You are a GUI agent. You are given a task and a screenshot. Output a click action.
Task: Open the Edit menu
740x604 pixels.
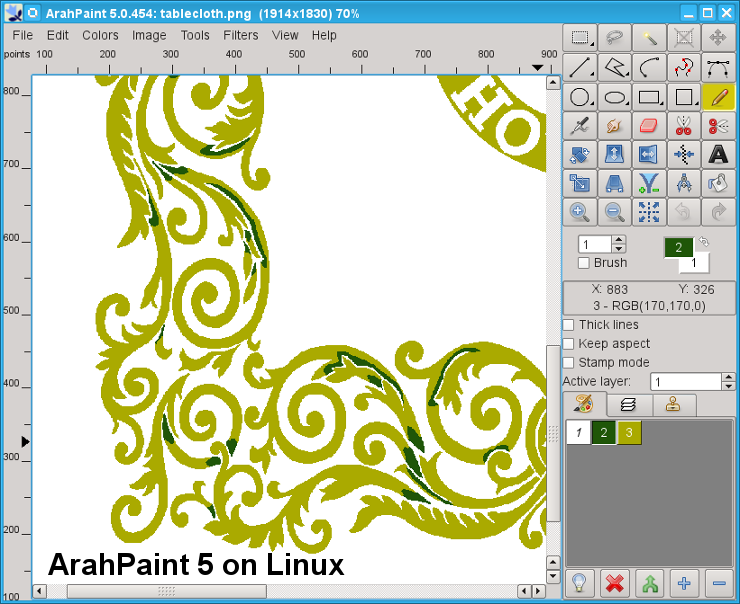tap(58, 35)
